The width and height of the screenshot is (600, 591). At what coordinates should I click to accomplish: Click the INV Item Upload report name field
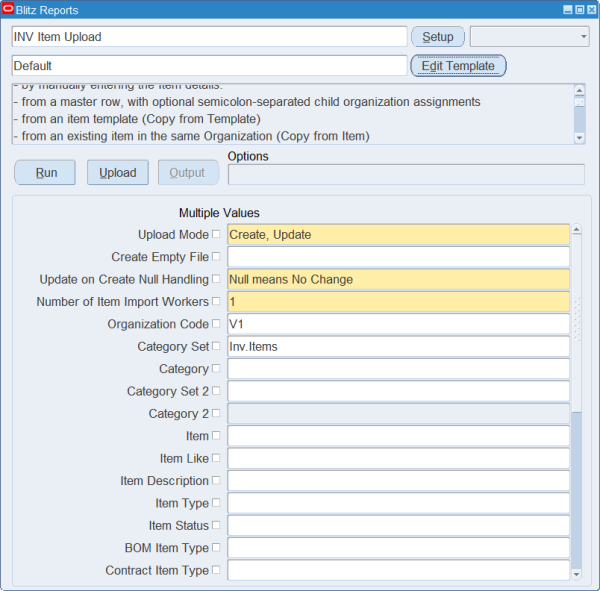pyautogui.click(x=209, y=37)
